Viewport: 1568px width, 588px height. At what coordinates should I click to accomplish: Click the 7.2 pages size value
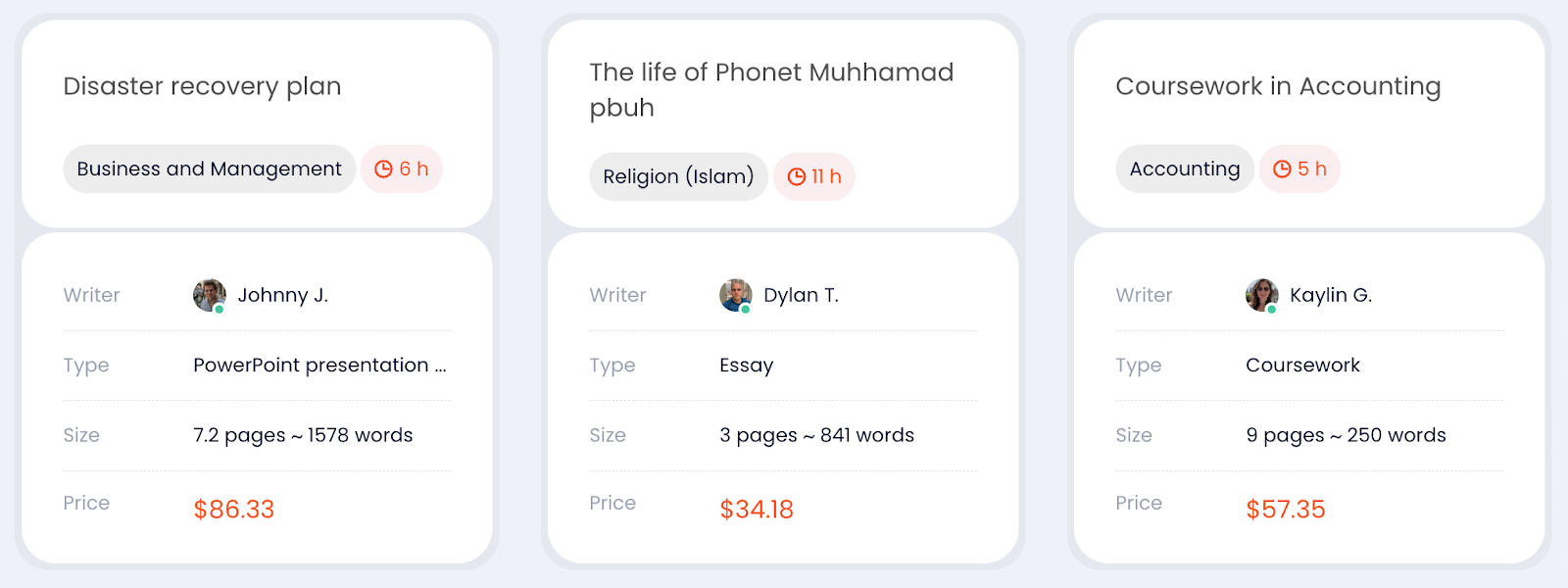tap(304, 435)
